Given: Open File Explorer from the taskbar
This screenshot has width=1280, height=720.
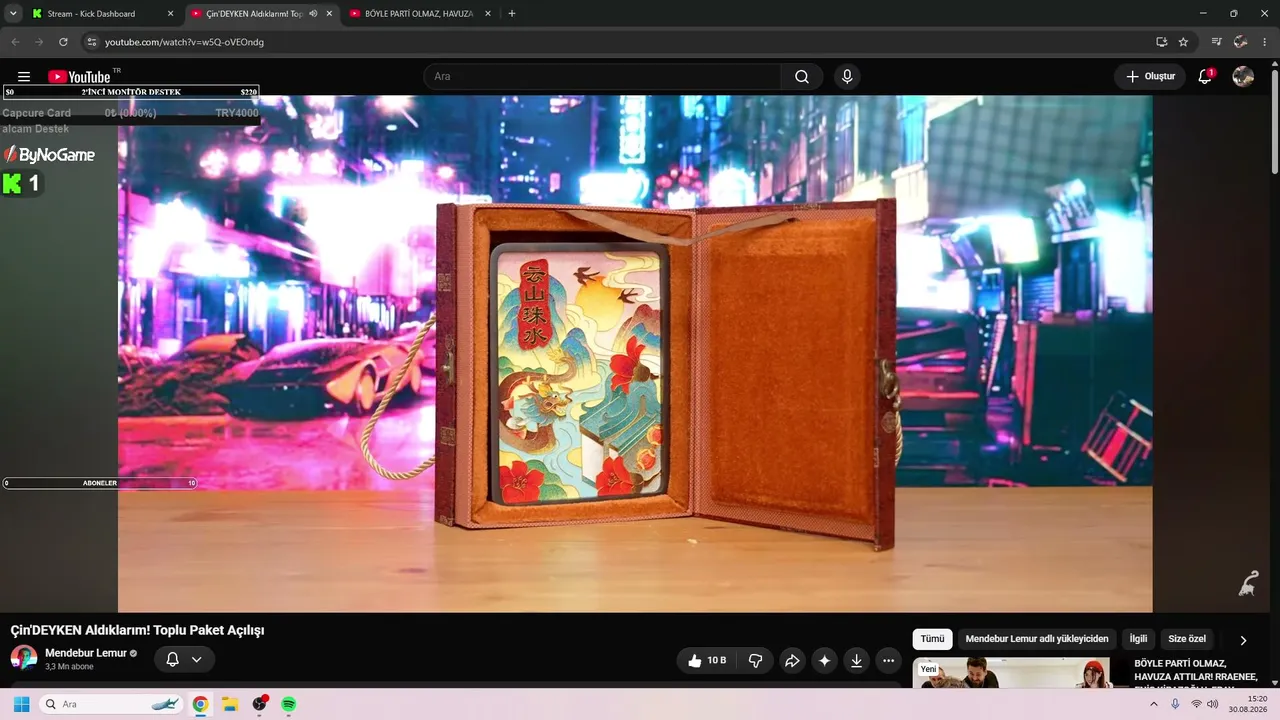Looking at the screenshot, I should point(229,704).
